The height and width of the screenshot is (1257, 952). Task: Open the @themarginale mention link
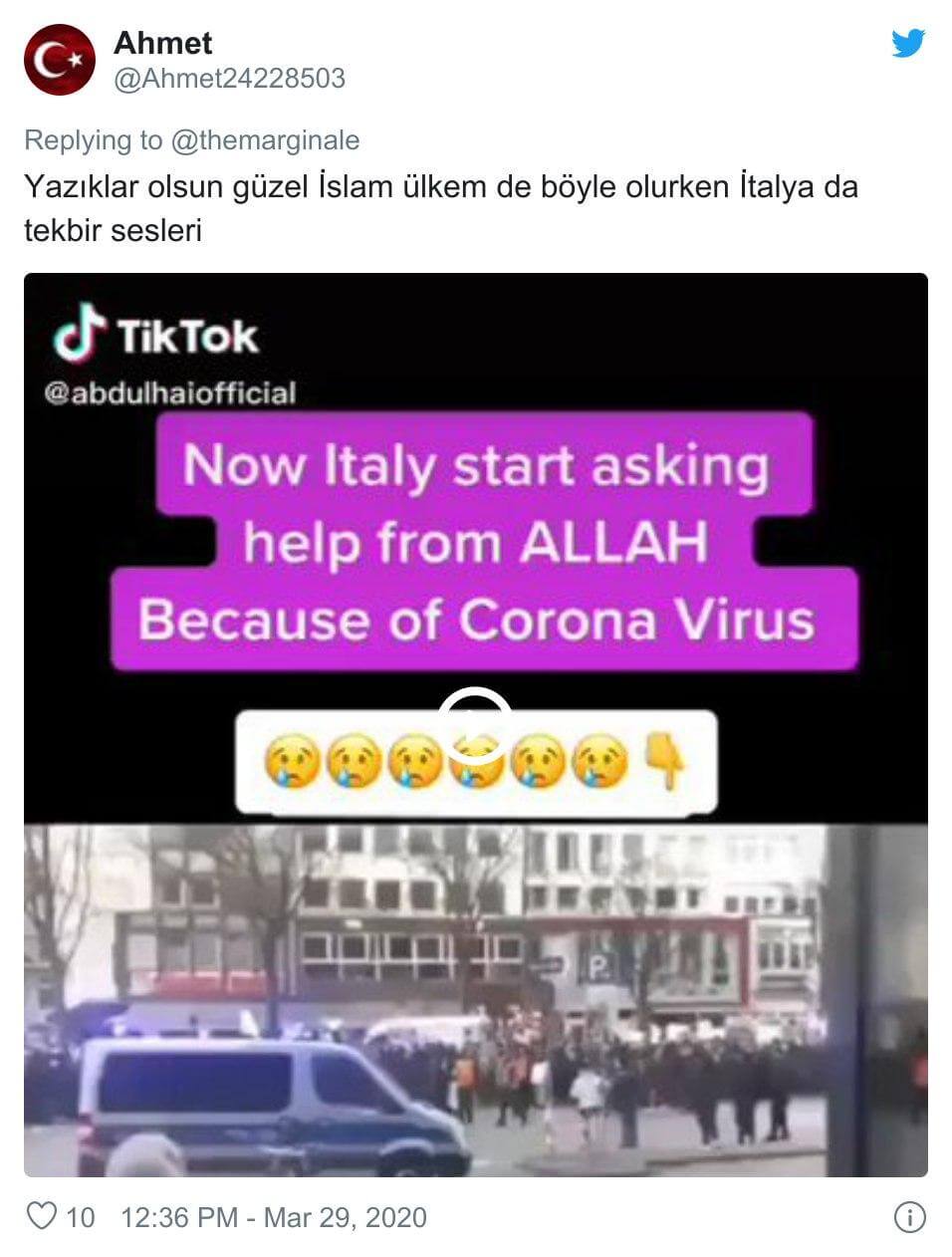tap(266, 140)
